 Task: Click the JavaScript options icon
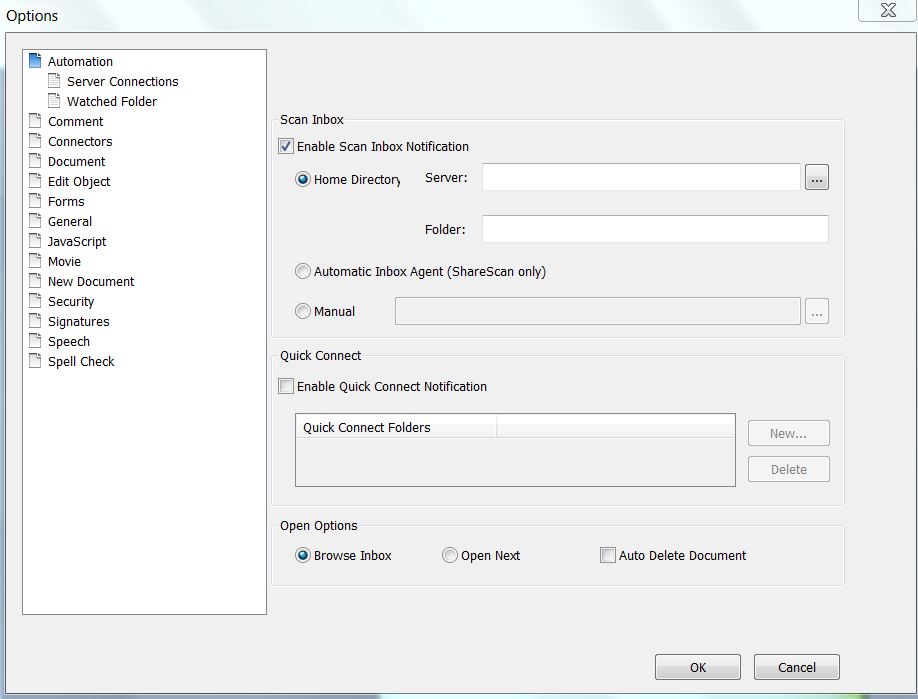tap(35, 241)
